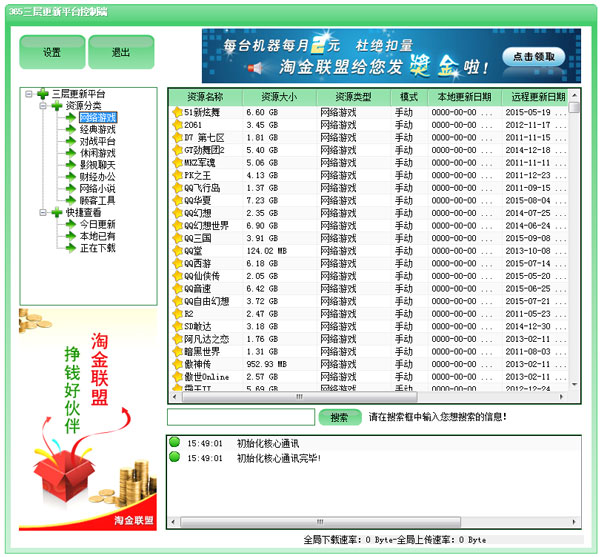Open 今日更新 quick view

(x=98, y=224)
